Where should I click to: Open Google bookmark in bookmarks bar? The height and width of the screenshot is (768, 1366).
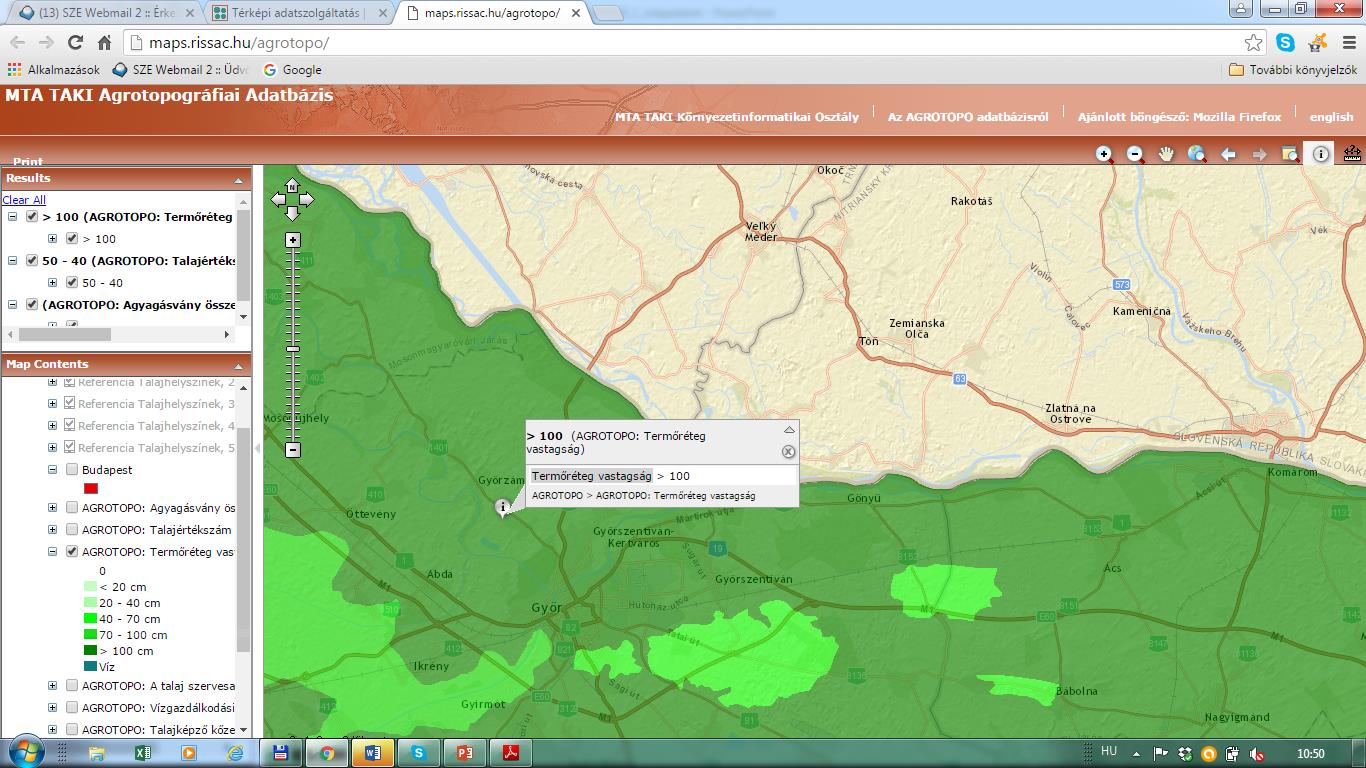tap(292, 70)
